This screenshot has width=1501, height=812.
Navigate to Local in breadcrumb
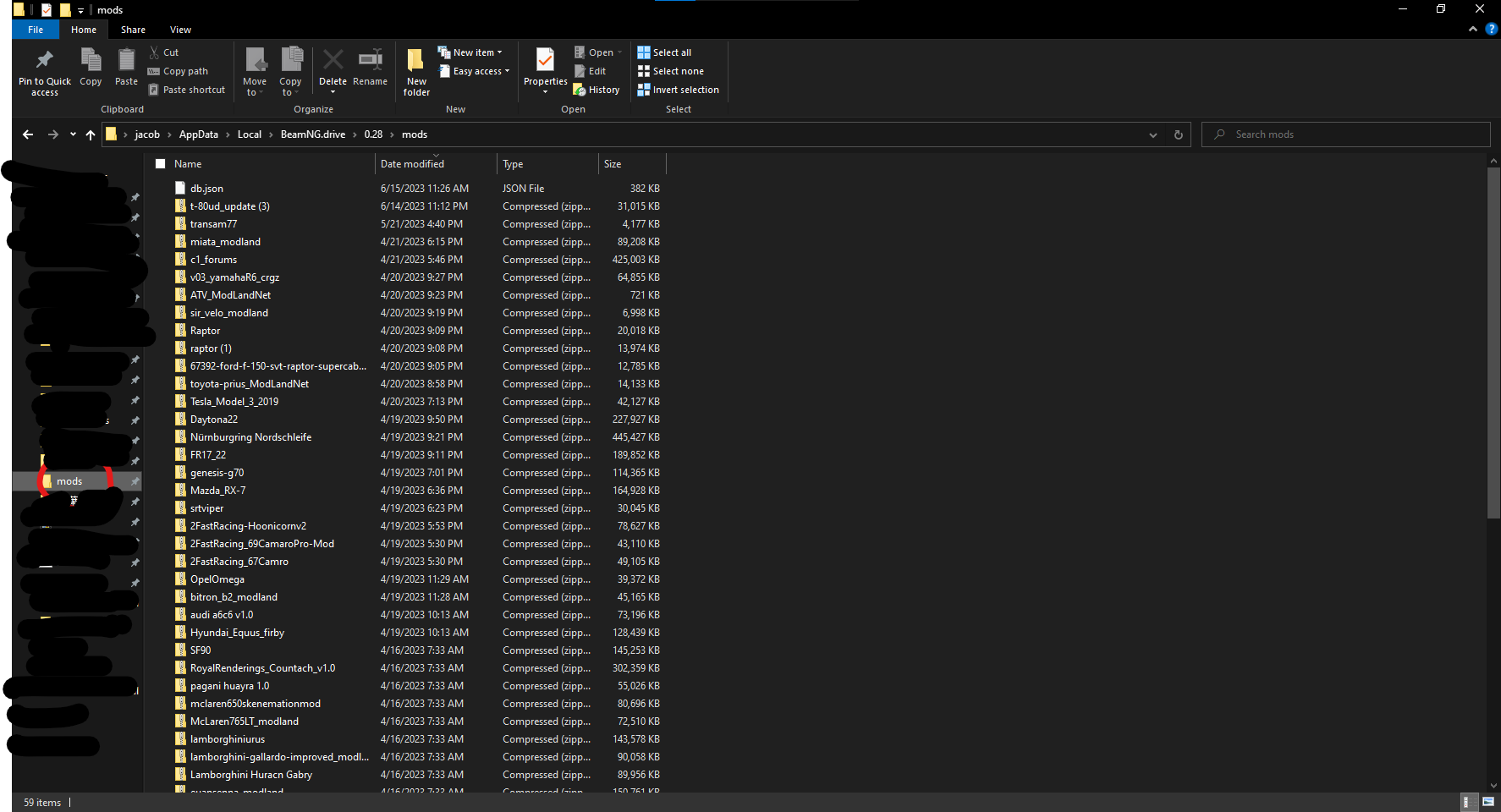pyautogui.click(x=250, y=134)
